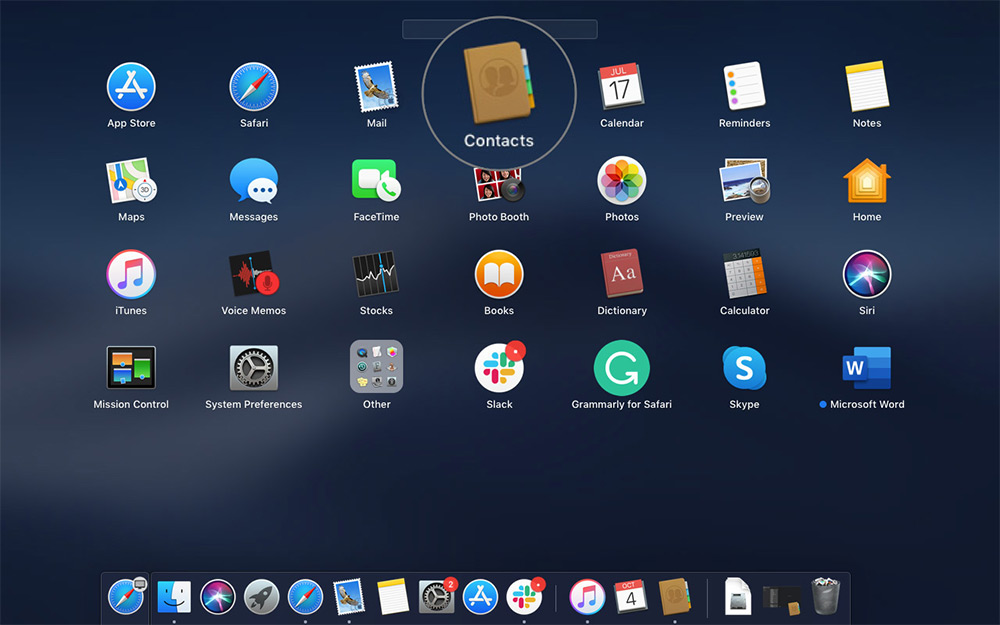
Task: Expand the Other folder
Action: point(376,367)
